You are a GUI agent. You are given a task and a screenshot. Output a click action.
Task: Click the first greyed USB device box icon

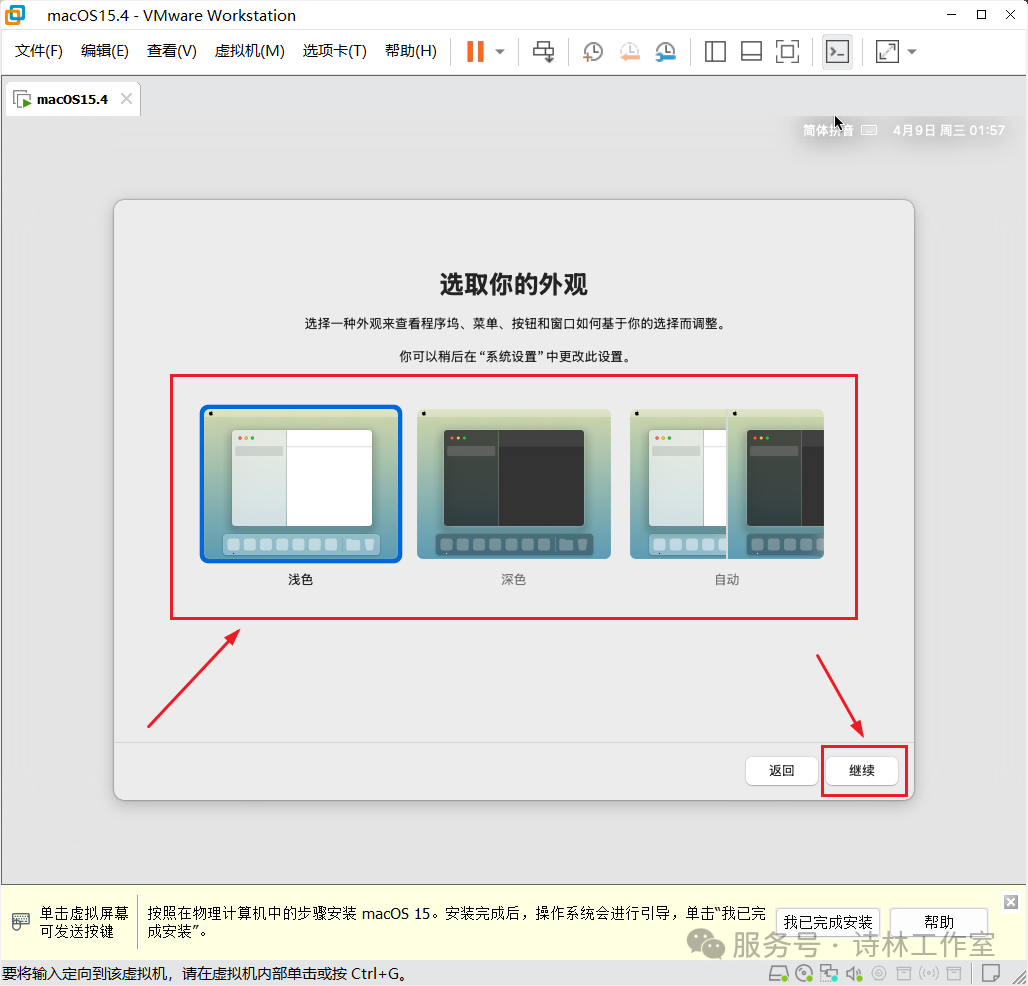pos(904,974)
